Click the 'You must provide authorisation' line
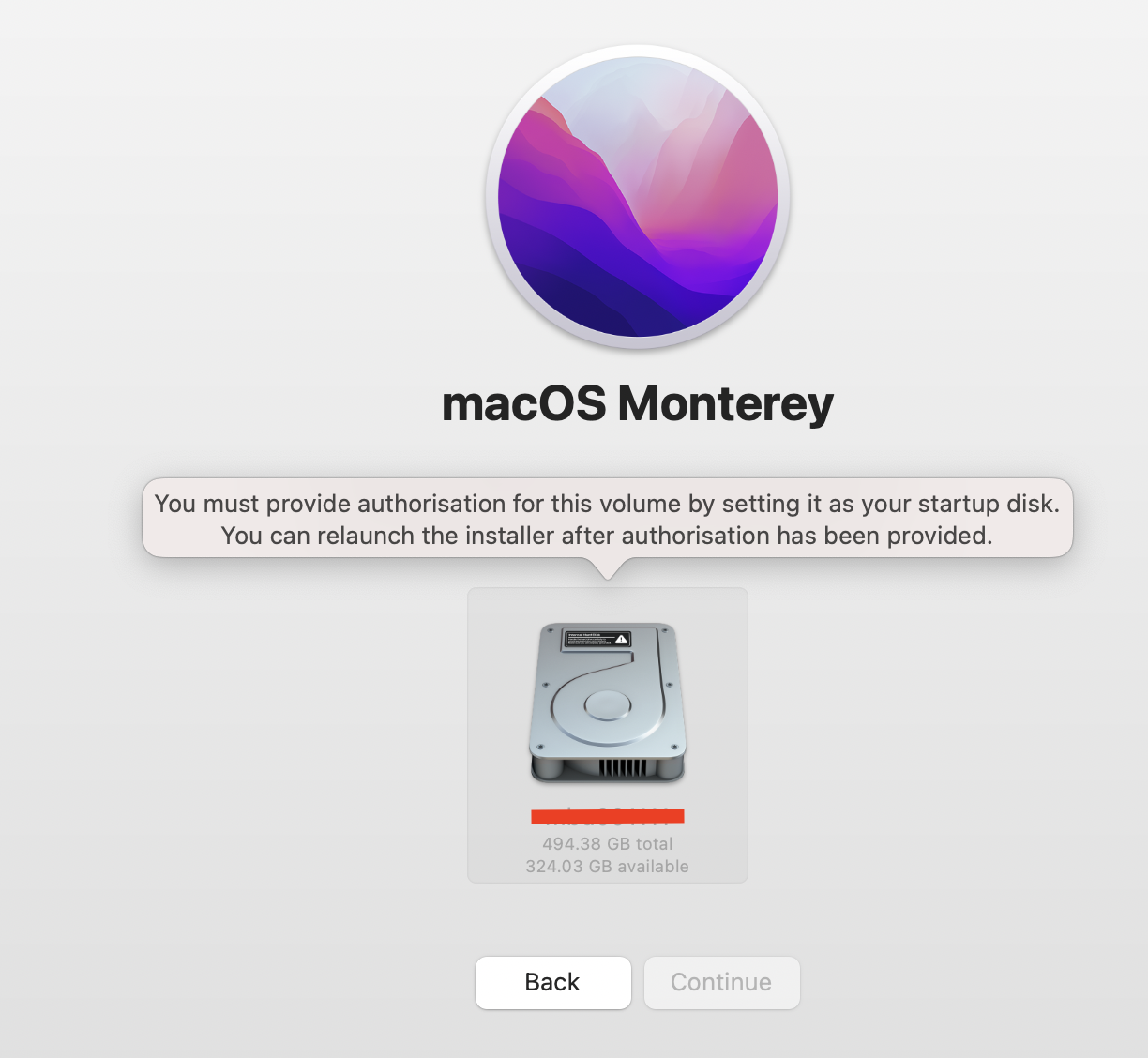 pyautogui.click(x=608, y=504)
